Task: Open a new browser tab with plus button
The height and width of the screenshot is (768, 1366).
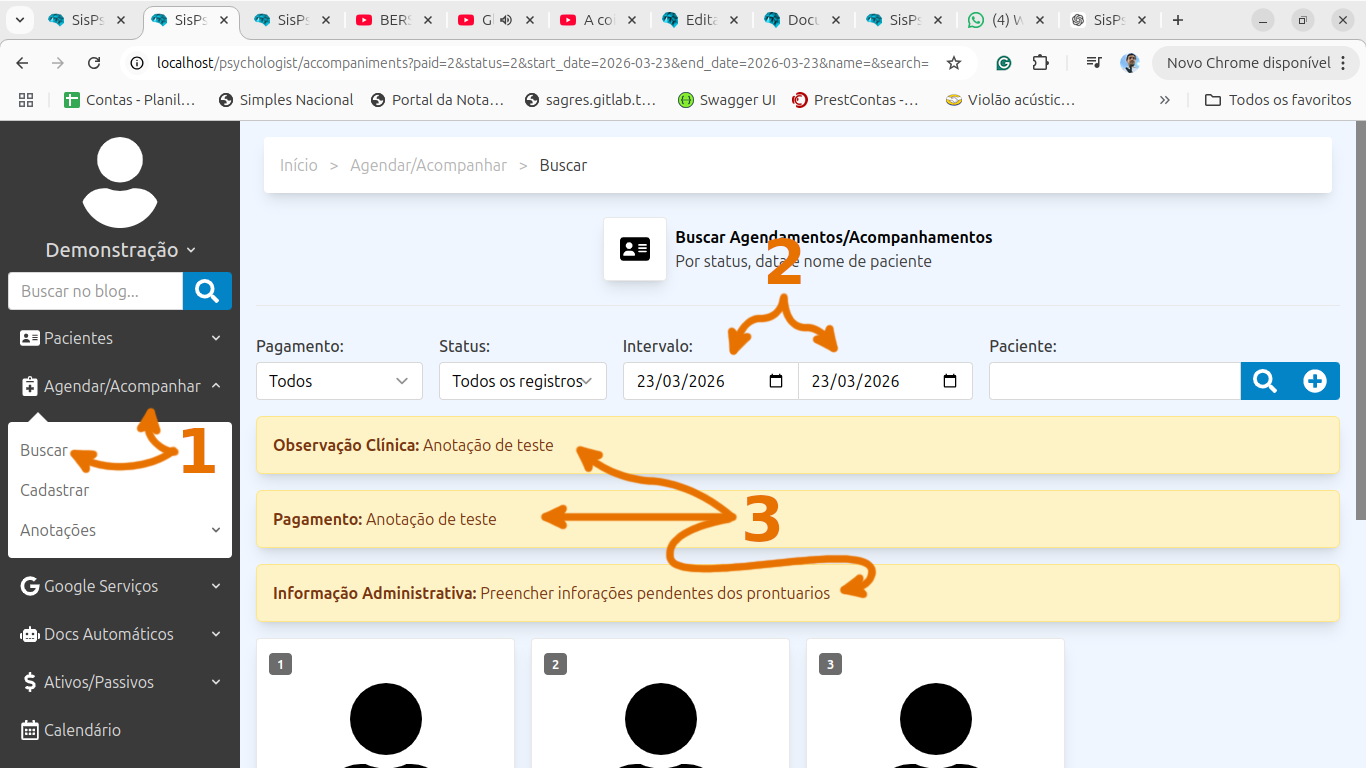Action: tap(1178, 20)
